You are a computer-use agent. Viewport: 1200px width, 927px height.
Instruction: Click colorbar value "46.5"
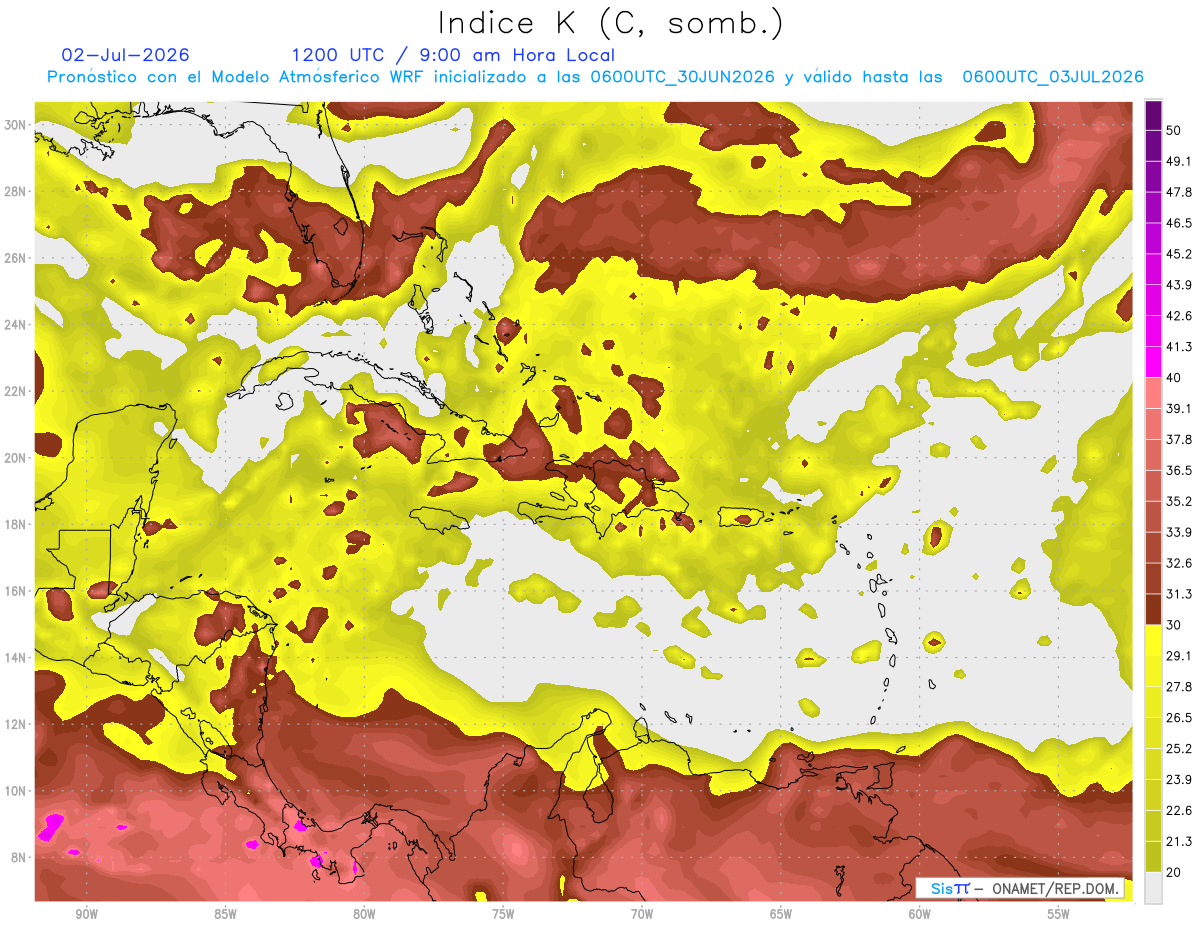point(1178,222)
